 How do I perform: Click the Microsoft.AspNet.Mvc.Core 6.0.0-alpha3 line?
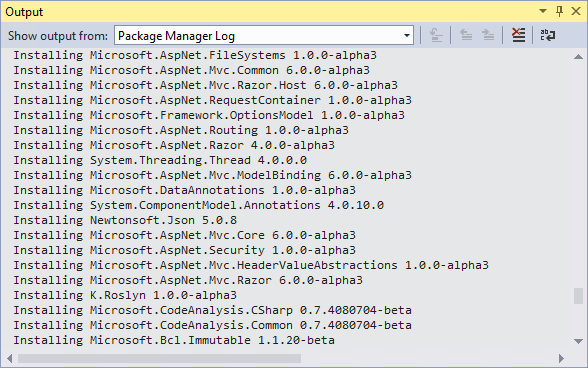pyautogui.click(x=184, y=235)
